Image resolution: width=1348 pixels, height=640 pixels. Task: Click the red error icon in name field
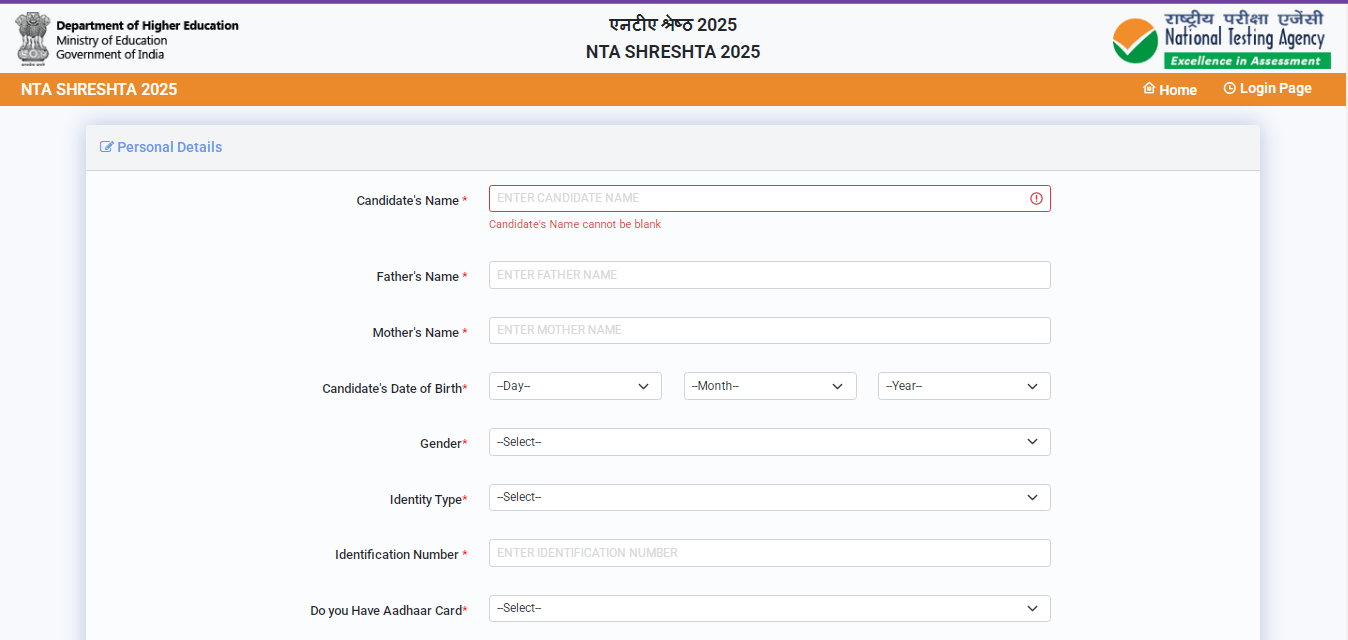(1036, 199)
